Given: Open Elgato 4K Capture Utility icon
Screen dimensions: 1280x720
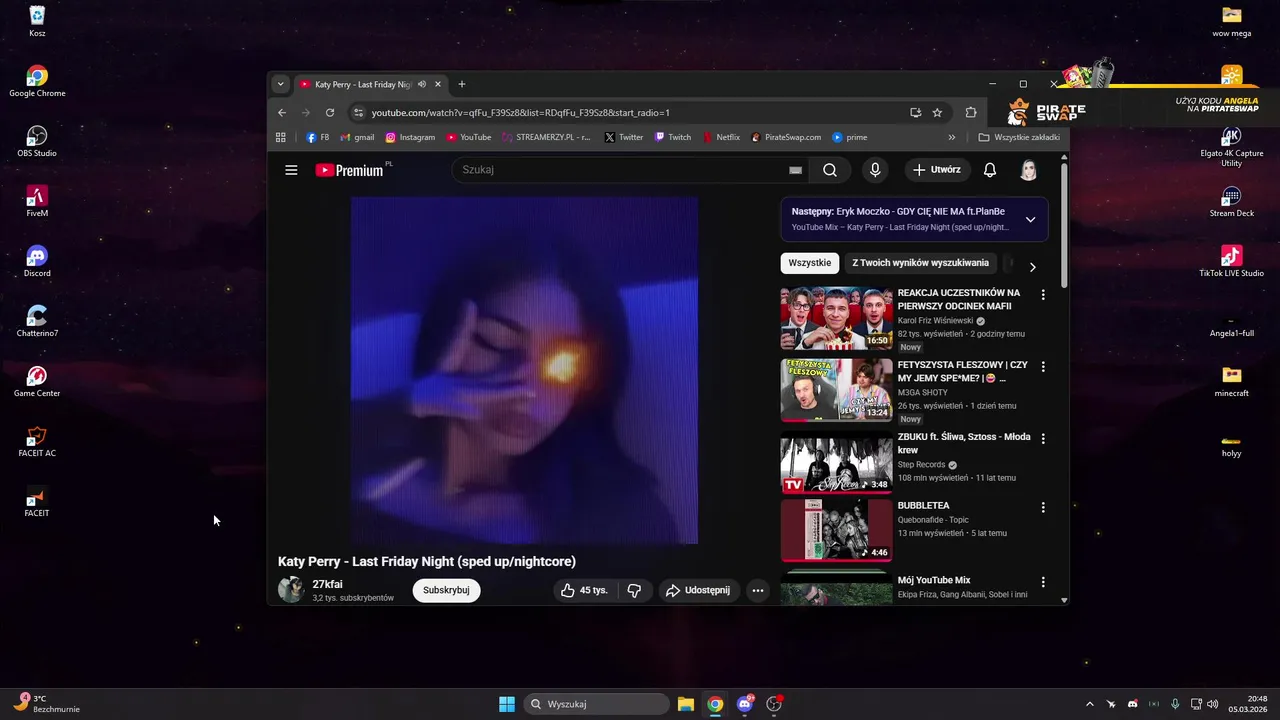Looking at the screenshot, I should tap(1231, 145).
